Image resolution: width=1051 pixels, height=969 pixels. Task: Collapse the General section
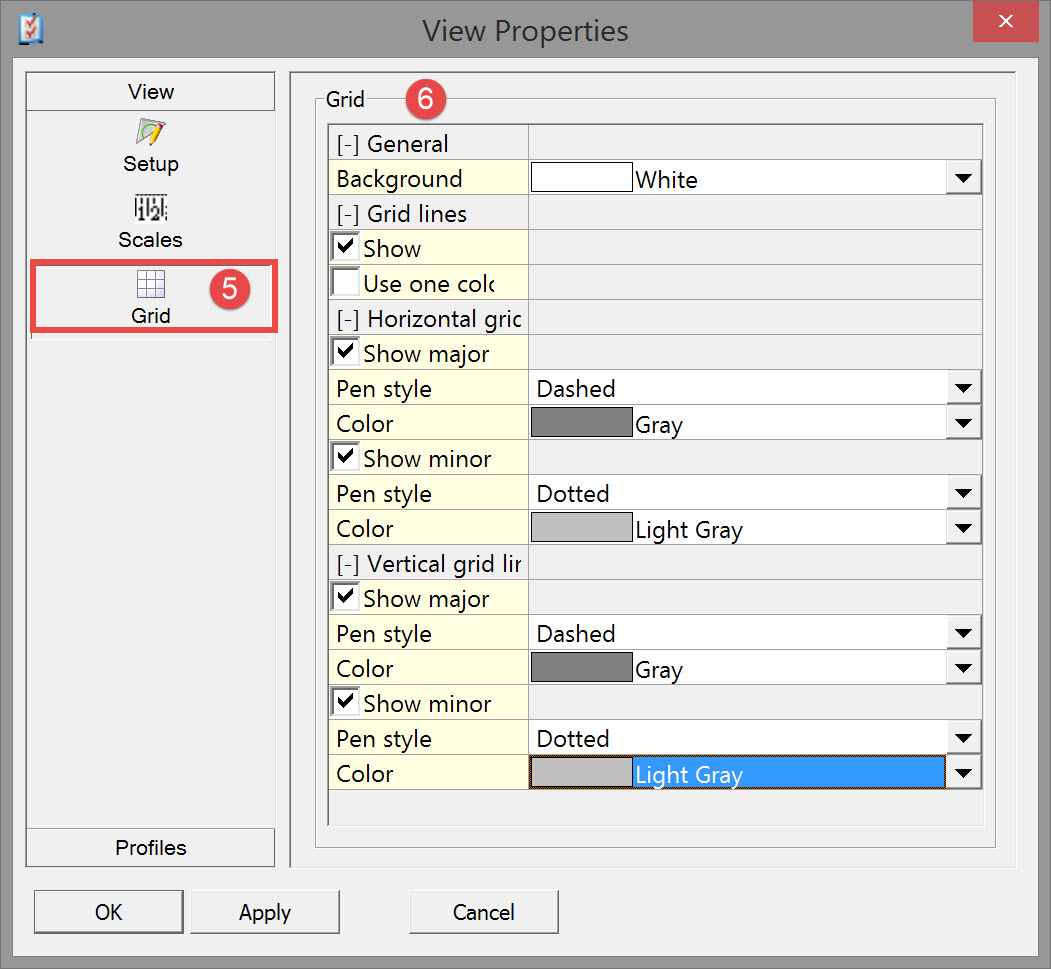[348, 144]
